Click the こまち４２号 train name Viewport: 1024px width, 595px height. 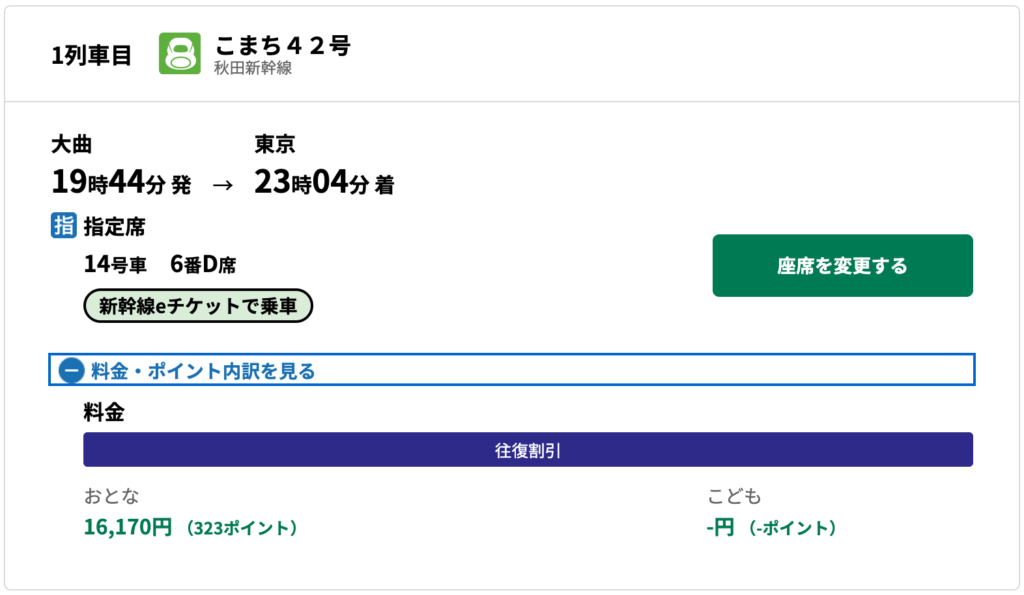coord(282,46)
